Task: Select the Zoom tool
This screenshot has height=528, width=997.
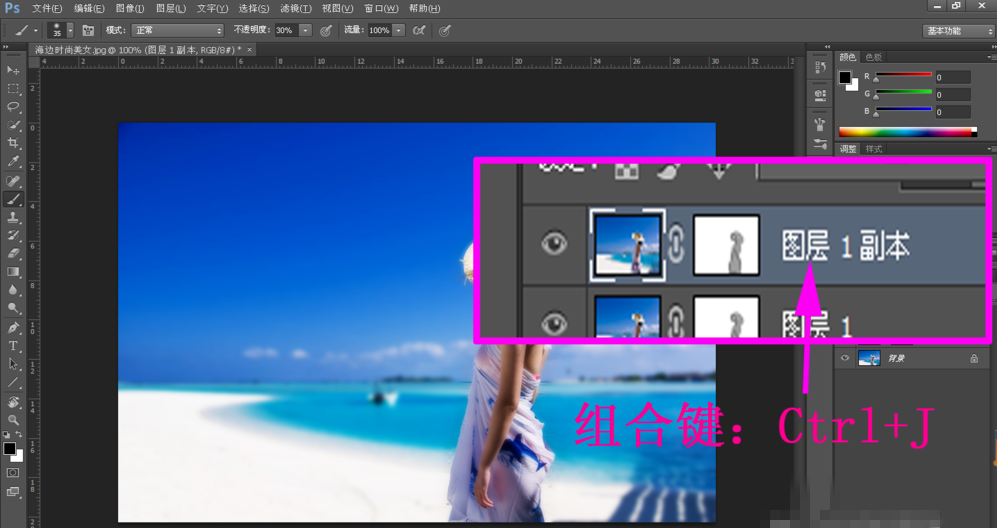Action: [13, 420]
